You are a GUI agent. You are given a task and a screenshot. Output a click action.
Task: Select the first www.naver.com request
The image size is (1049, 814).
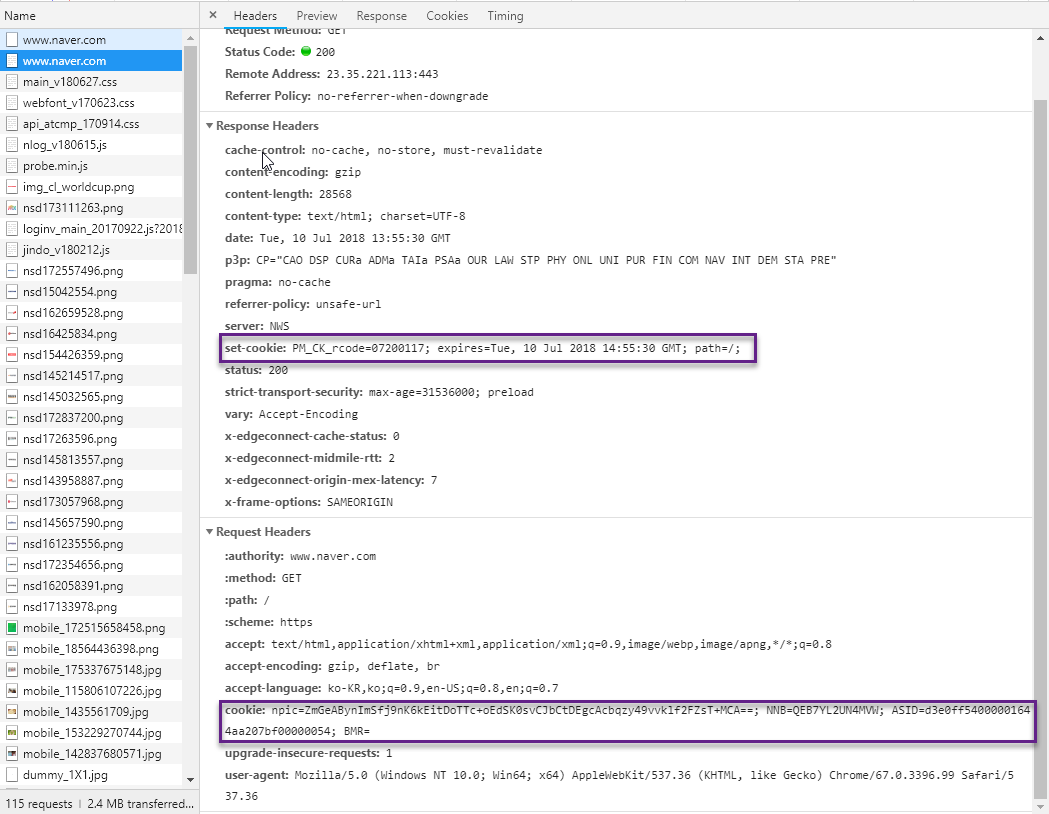tap(64, 40)
